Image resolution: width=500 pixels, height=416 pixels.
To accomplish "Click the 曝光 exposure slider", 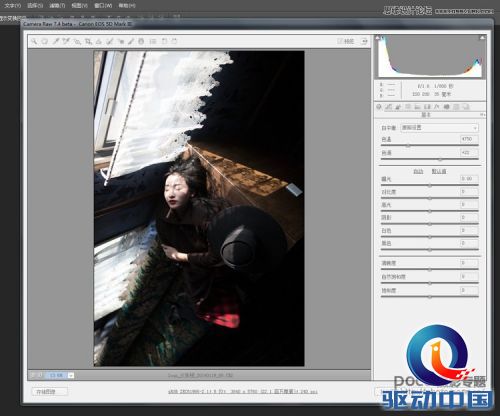I will 430,185.
